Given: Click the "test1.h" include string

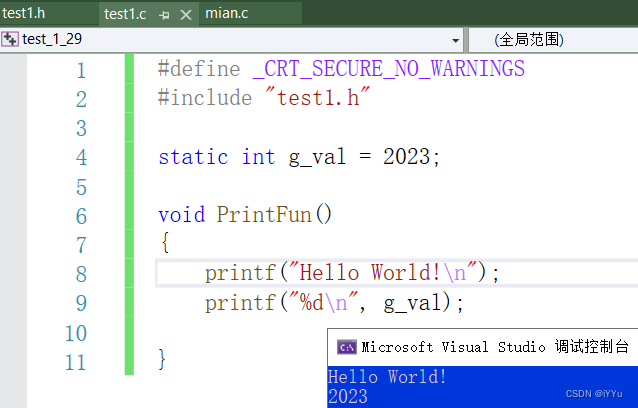Looking at the screenshot, I should [317, 98].
